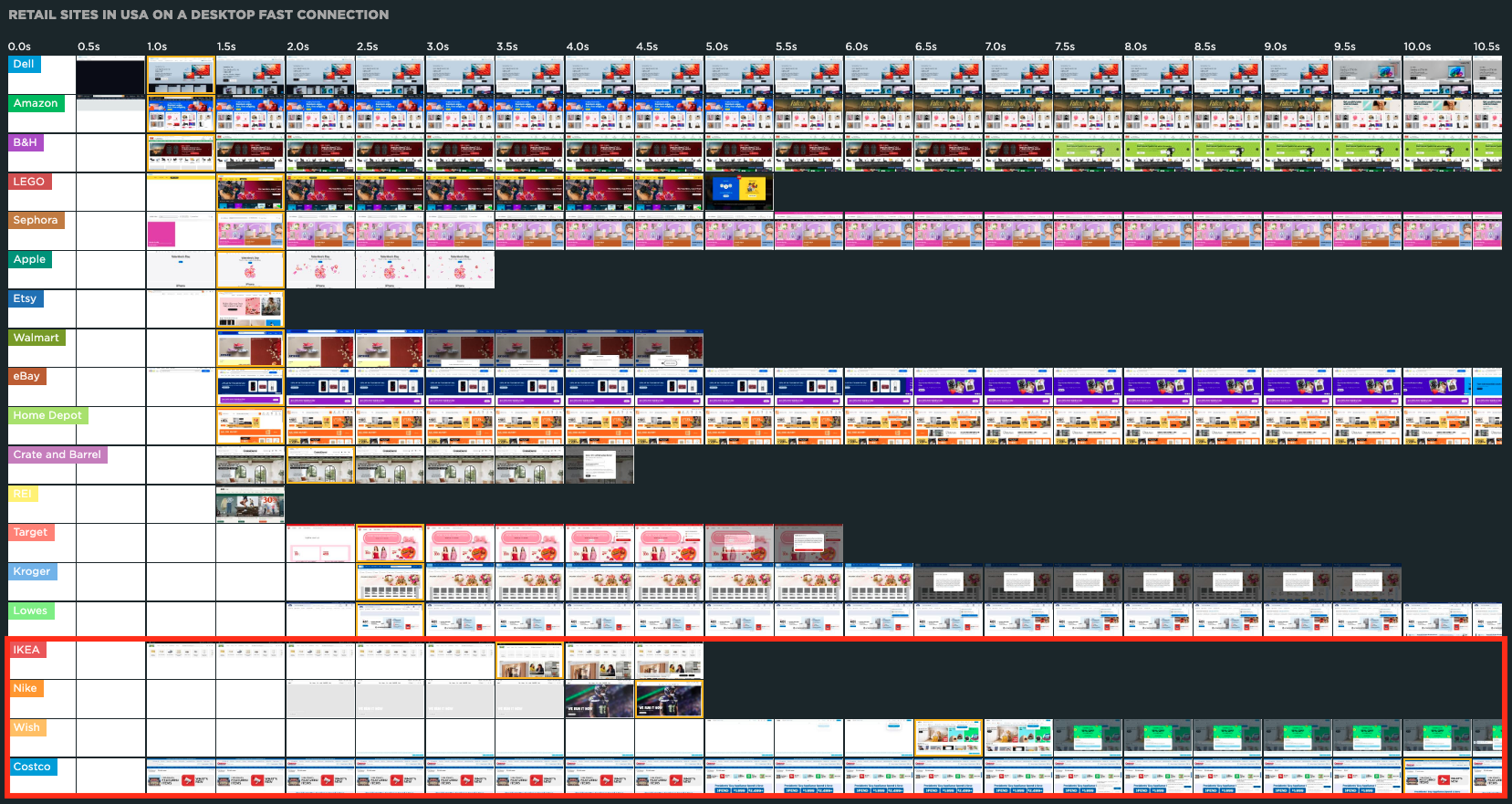Image resolution: width=1512 pixels, height=804 pixels.
Task: Click the Dell site label
Action: point(24,65)
